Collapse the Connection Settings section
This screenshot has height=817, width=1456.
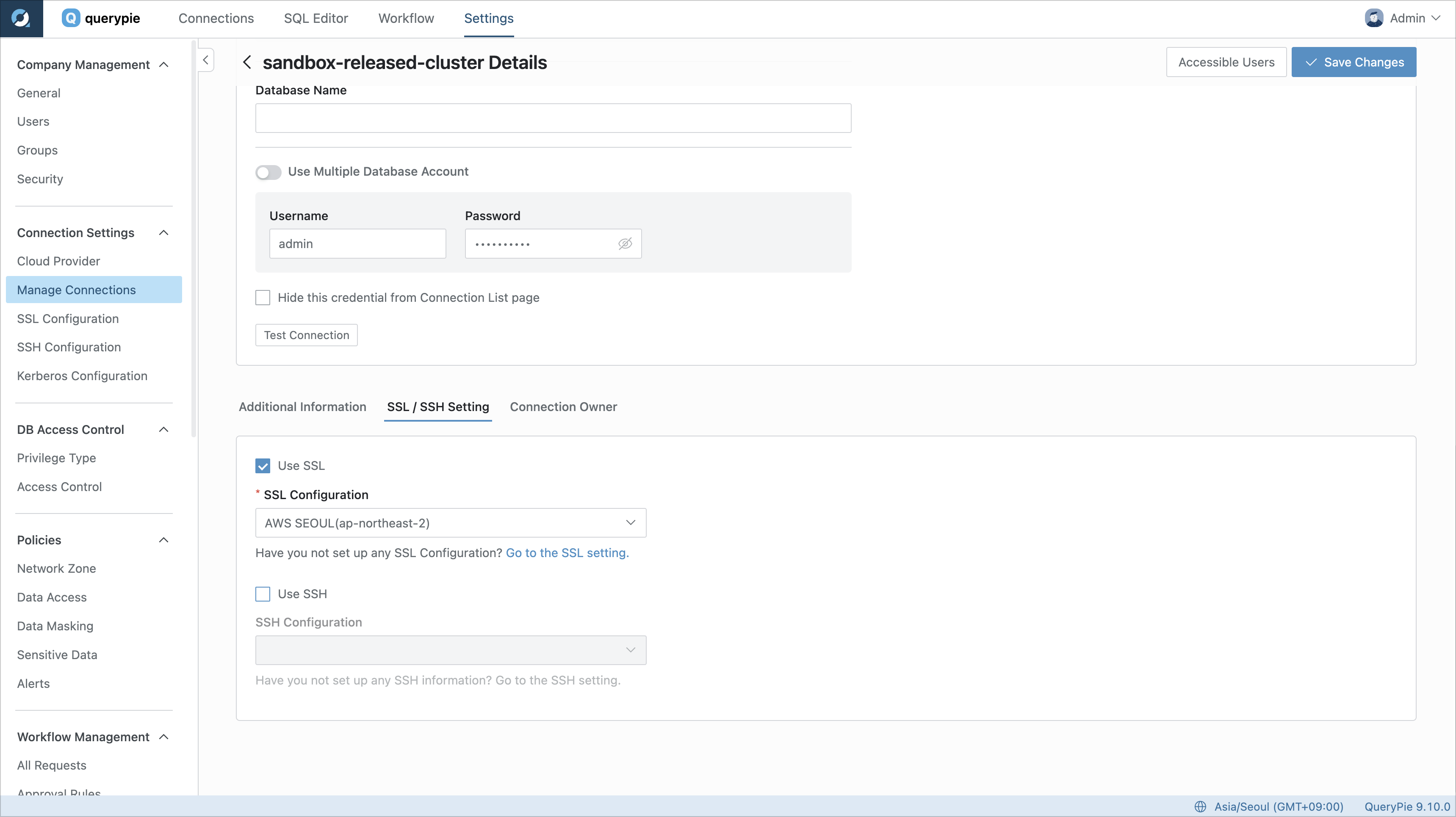coord(164,232)
